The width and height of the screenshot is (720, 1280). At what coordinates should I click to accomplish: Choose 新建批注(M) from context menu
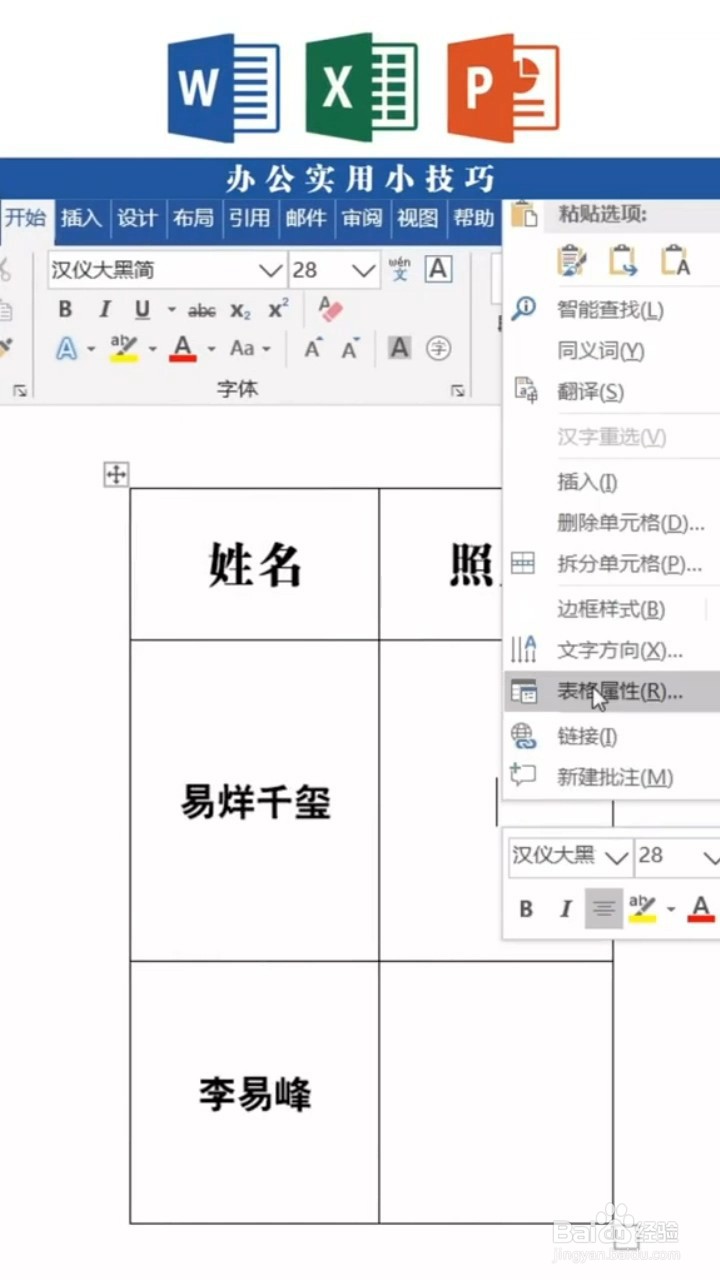tap(611, 777)
